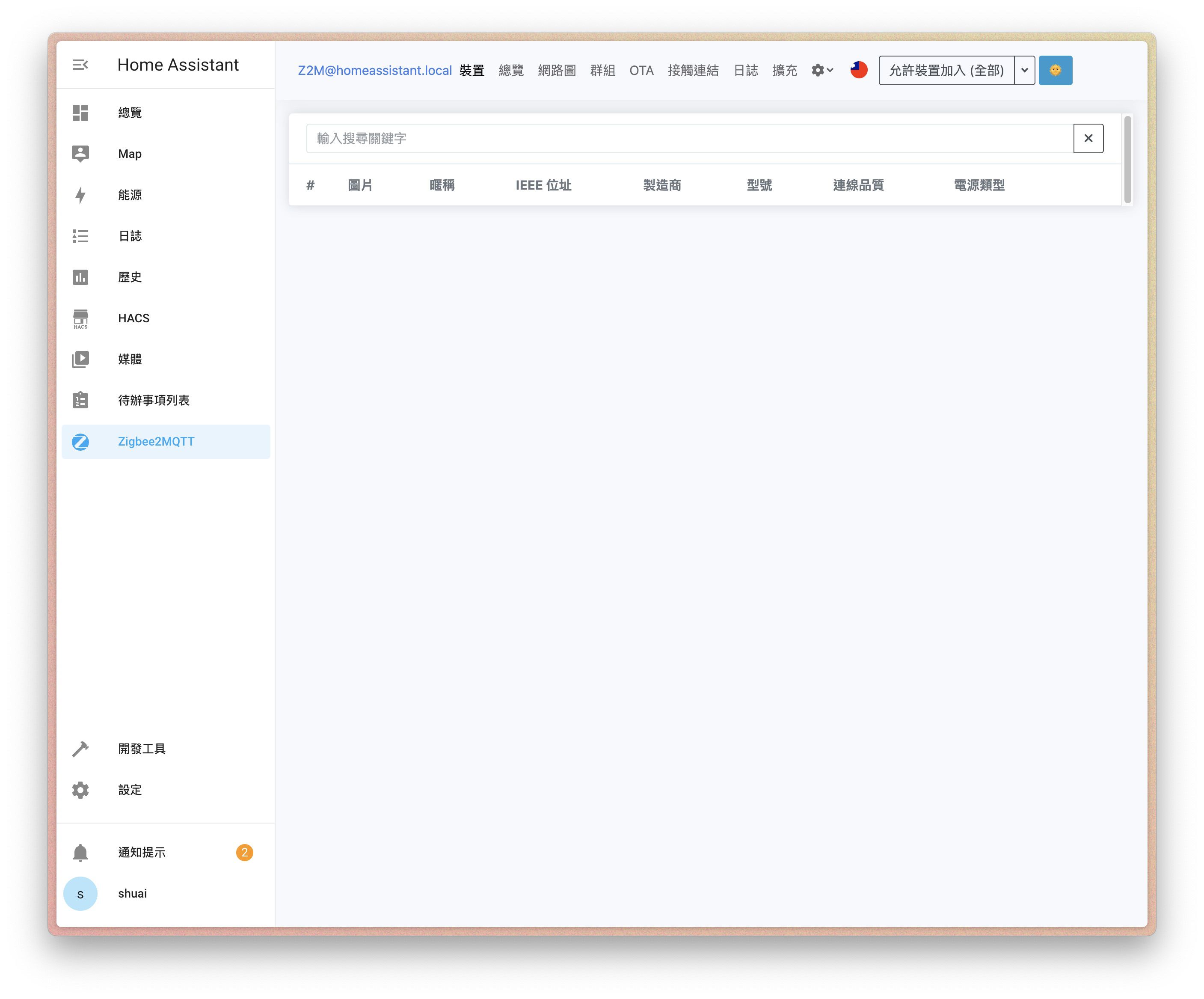The width and height of the screenshot is (1204, 999).
Task: Select the HACS sidebar label
Action: click(x=133, y=319)
